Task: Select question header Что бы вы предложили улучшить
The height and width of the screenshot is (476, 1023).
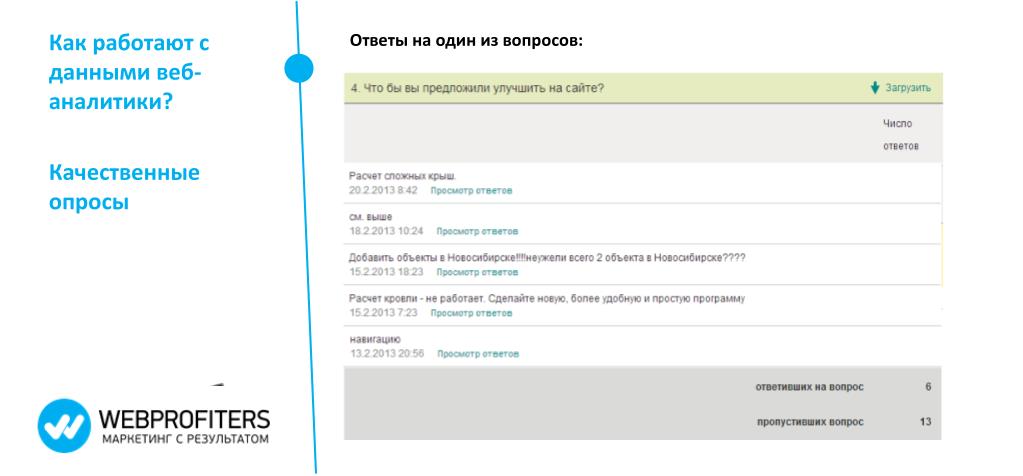Action: click(477, 88)
